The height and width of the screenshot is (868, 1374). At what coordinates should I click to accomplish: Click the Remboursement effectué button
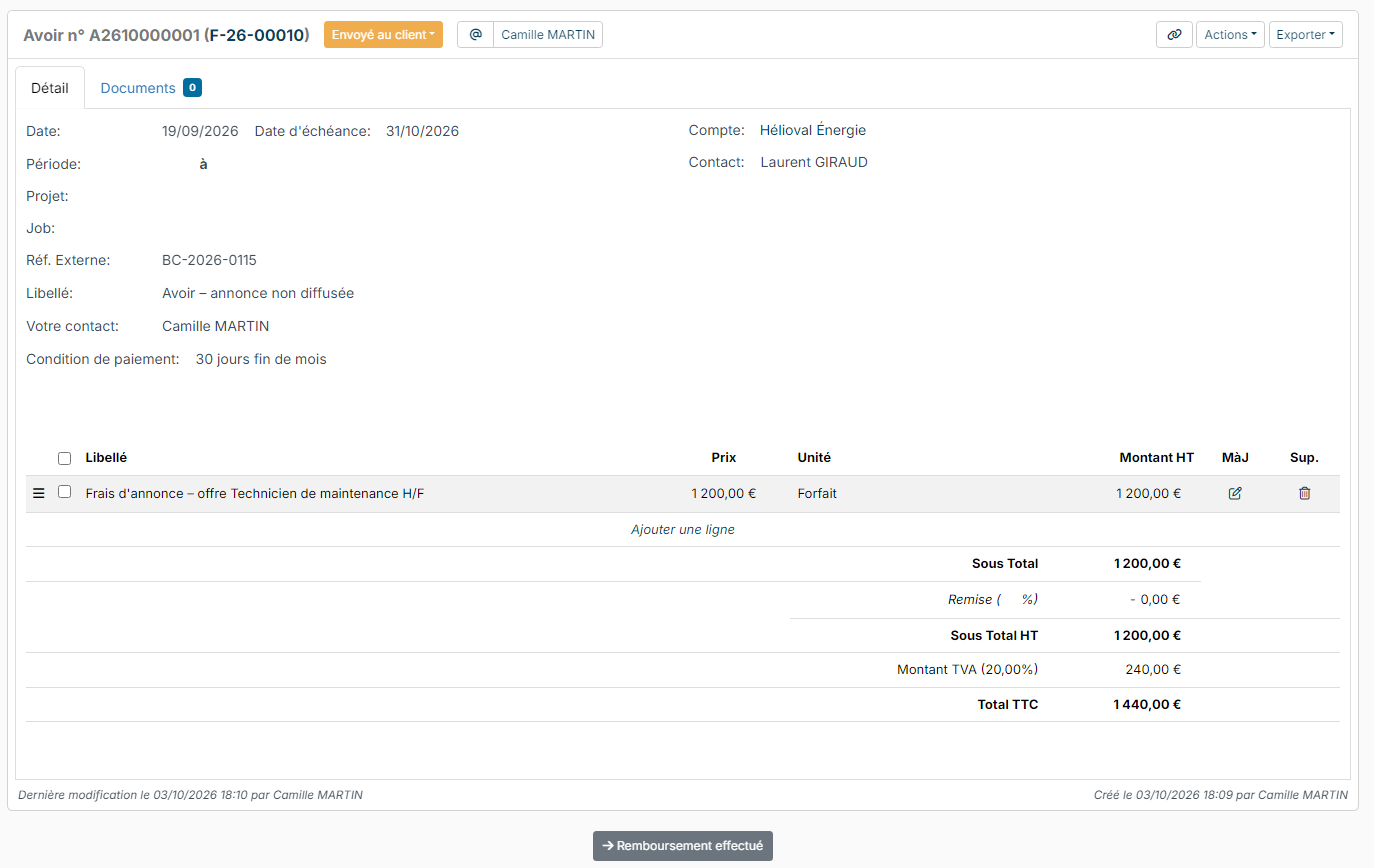click(x=683, y=846)
